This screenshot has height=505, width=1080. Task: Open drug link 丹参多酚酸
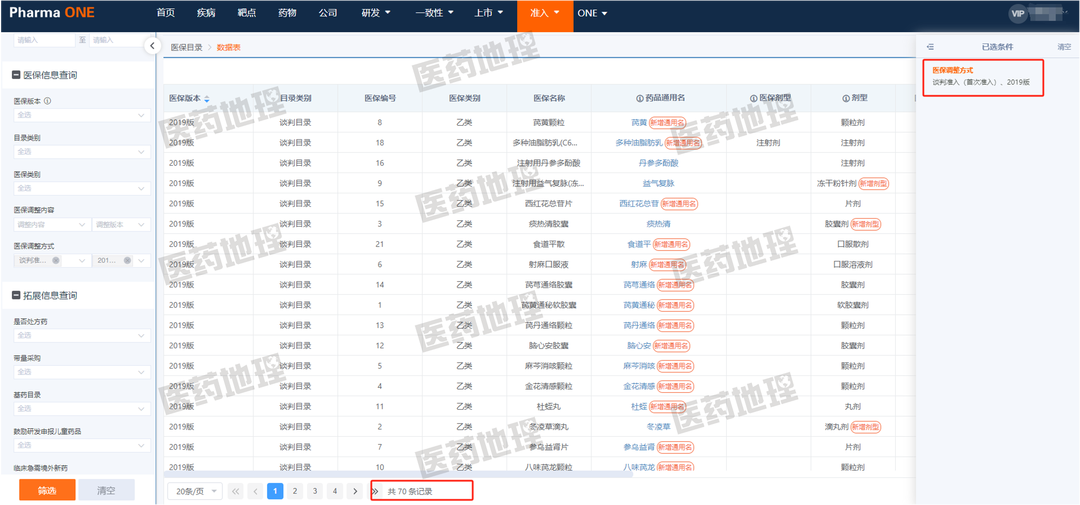tap(658, 163)
